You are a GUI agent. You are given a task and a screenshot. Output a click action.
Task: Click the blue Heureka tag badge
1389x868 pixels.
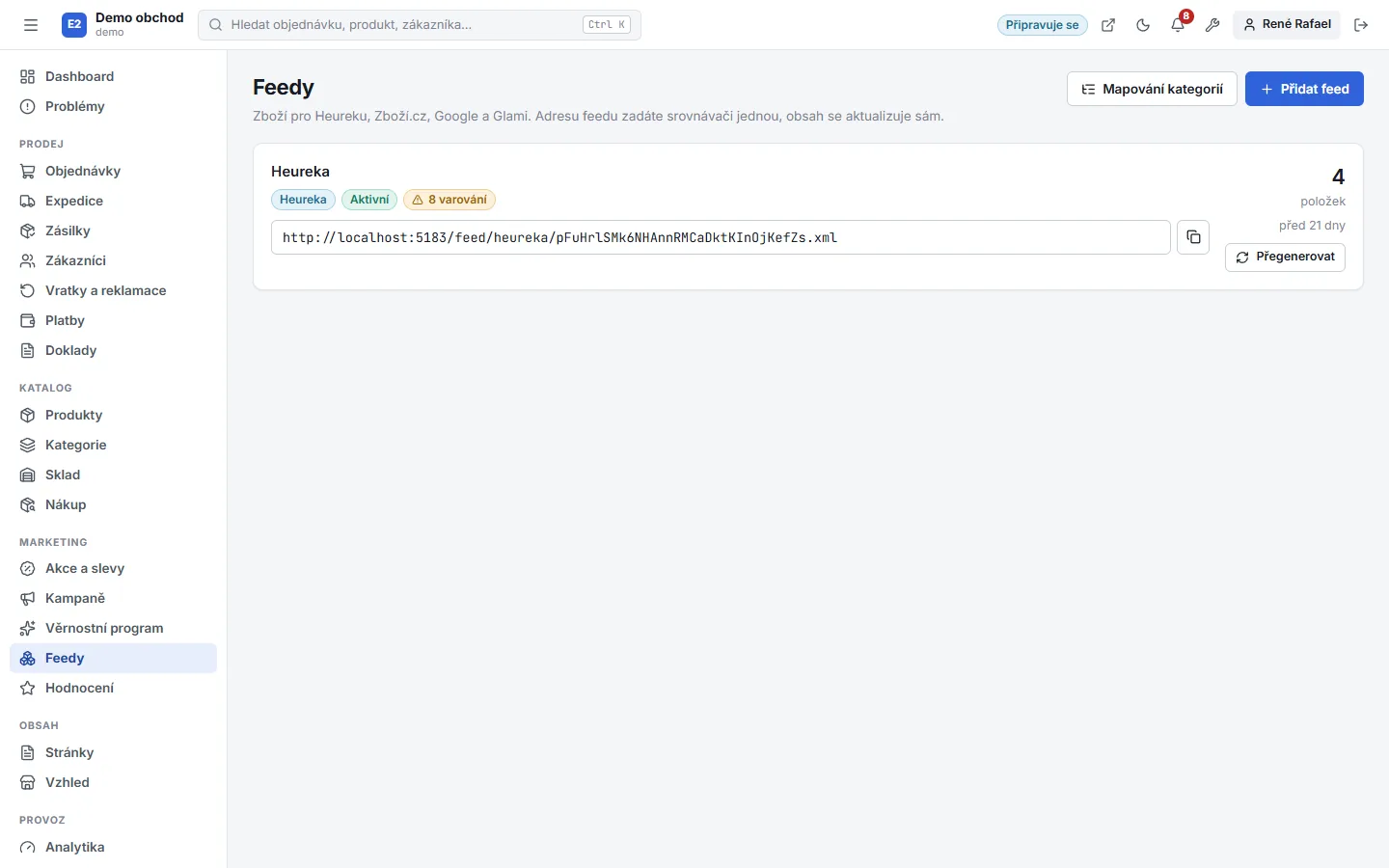[303, 200]
